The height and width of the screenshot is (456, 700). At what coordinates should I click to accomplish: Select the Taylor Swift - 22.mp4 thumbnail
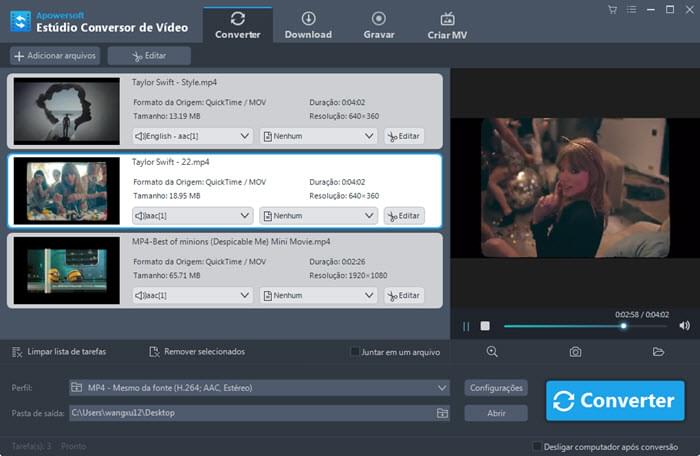tap(67, 191)
